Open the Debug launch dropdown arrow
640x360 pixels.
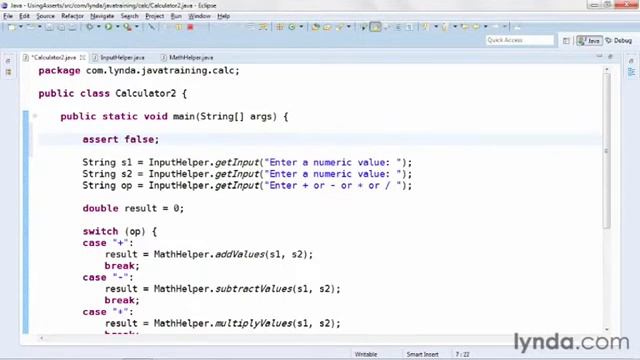(98, 27)
